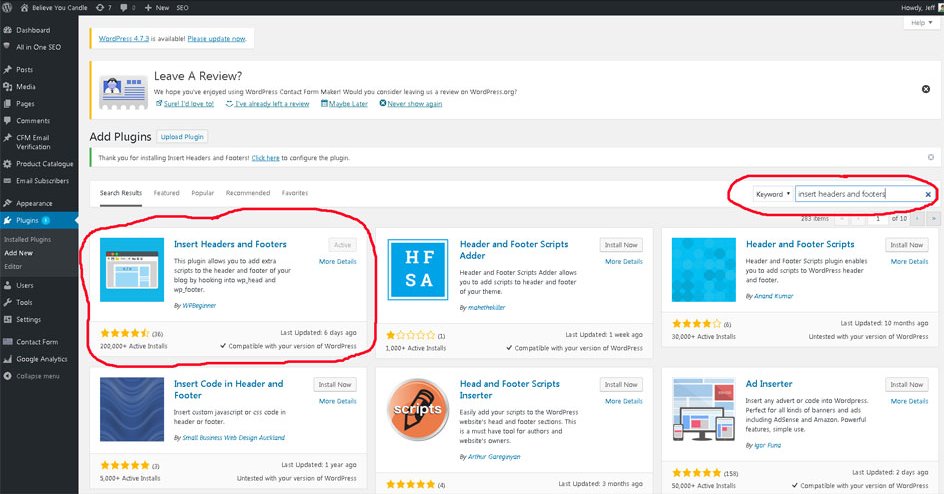Screen dimensions: 944x494
Task: Open the New content menu in admin bar
Action: click(157, 8)
